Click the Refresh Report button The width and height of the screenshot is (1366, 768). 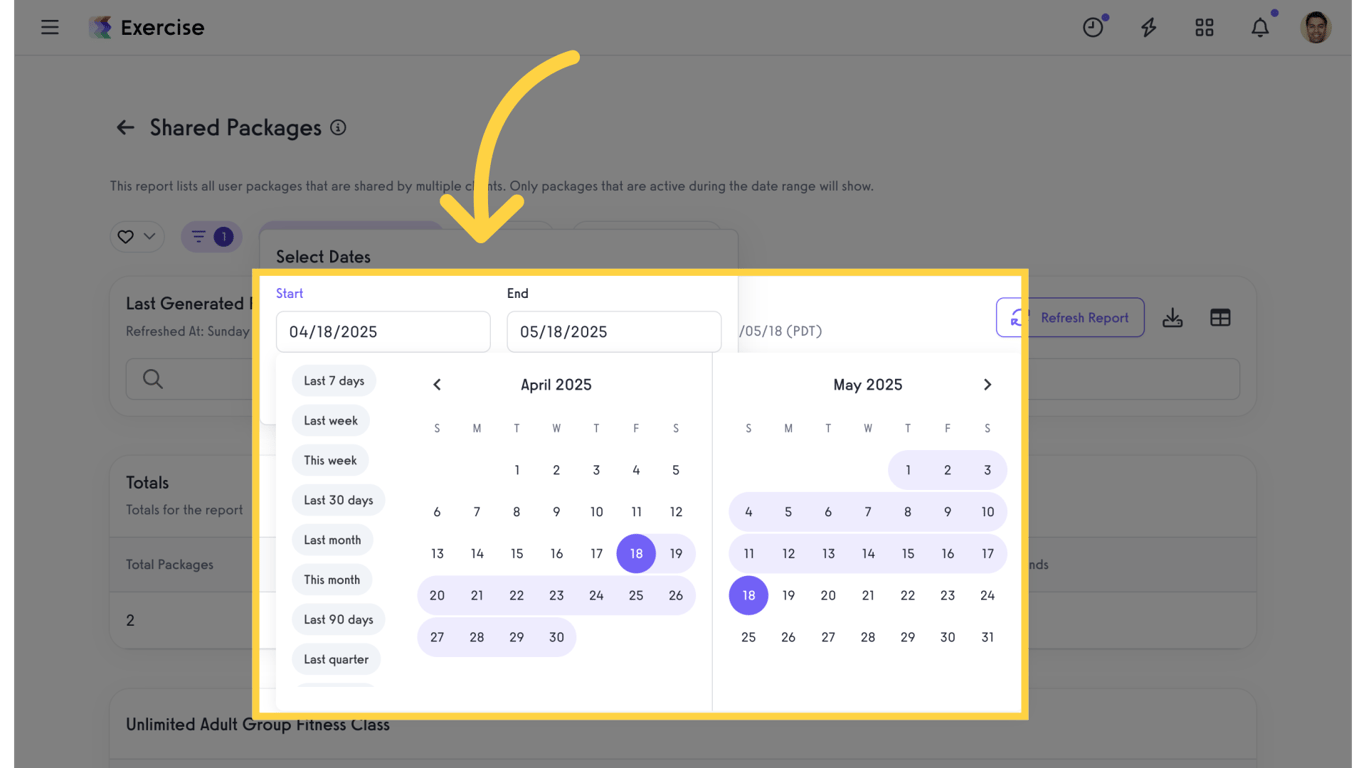1083,317
